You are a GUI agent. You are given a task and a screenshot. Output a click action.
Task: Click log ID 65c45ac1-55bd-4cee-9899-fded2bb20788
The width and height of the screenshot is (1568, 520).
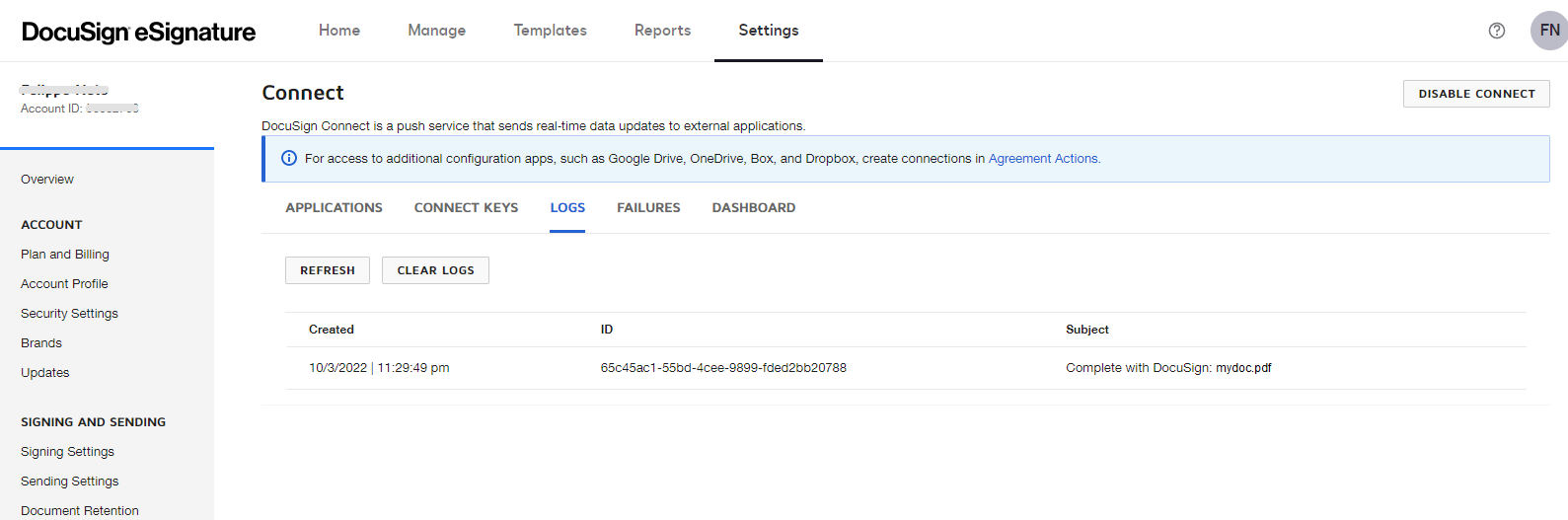tap(723, 368)
